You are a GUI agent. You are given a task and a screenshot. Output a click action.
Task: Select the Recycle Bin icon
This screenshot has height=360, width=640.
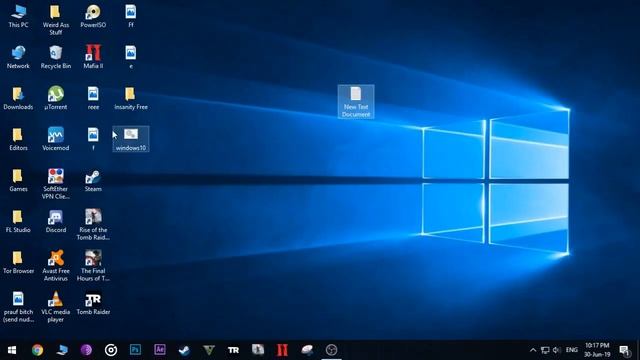(x=56, y=57)
